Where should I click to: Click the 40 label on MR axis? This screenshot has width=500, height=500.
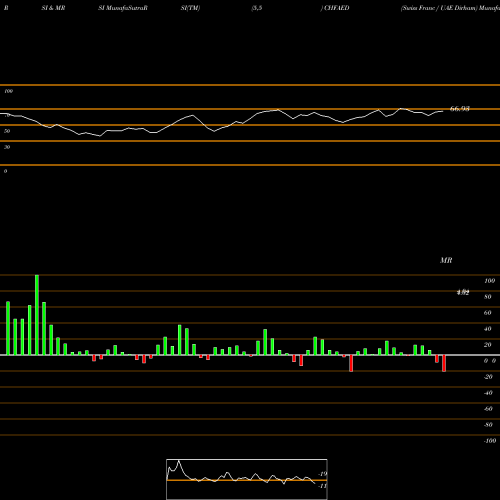click(488, 329)
